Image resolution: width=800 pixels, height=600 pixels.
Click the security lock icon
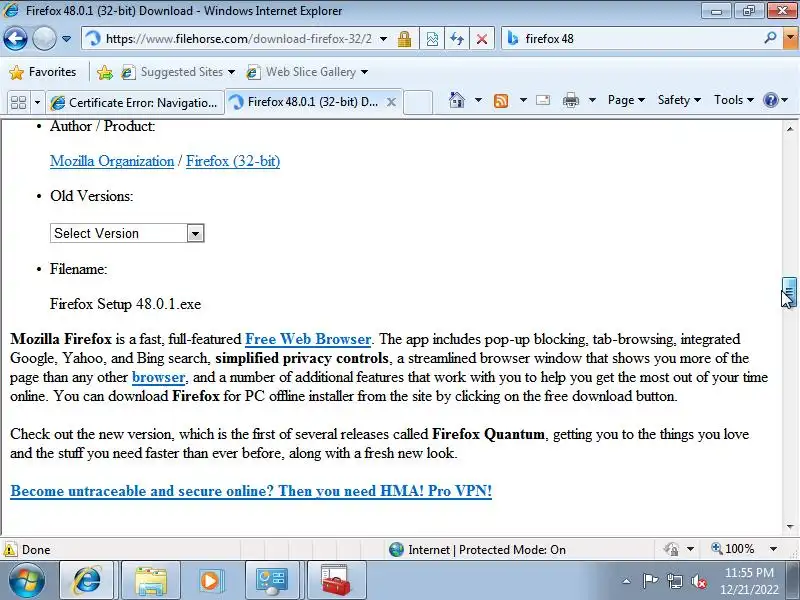click(x=405, y=39)
